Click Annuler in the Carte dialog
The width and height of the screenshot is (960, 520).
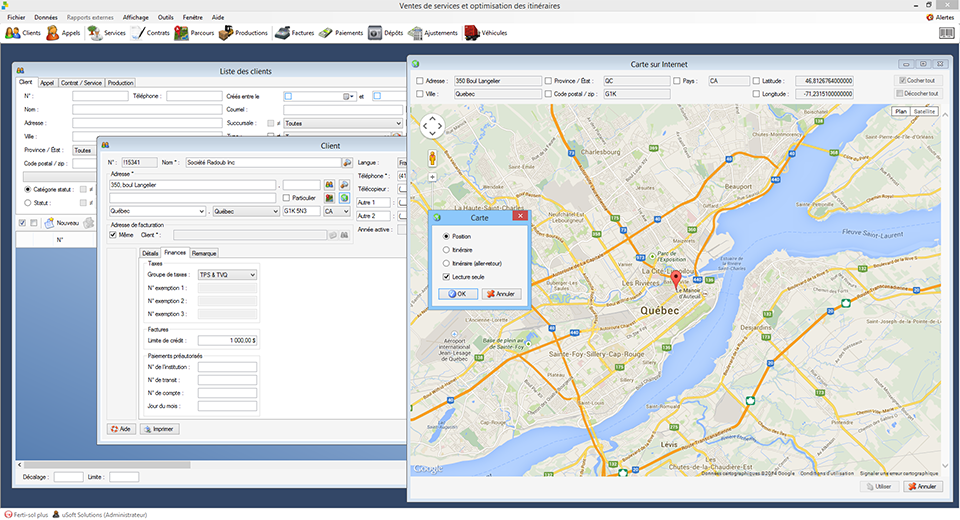coord(501,294)
